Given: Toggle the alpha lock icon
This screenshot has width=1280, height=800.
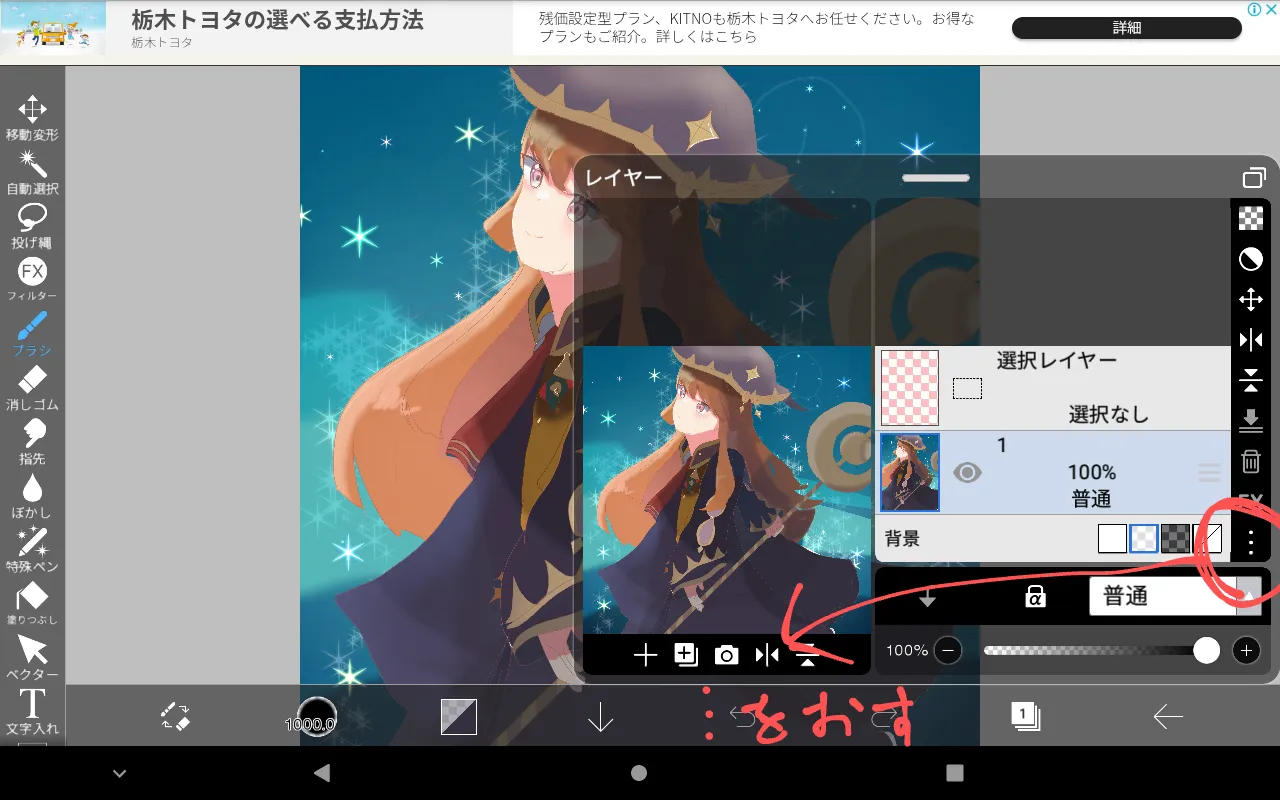Looking at the screenshot, I should [1035, 596].
